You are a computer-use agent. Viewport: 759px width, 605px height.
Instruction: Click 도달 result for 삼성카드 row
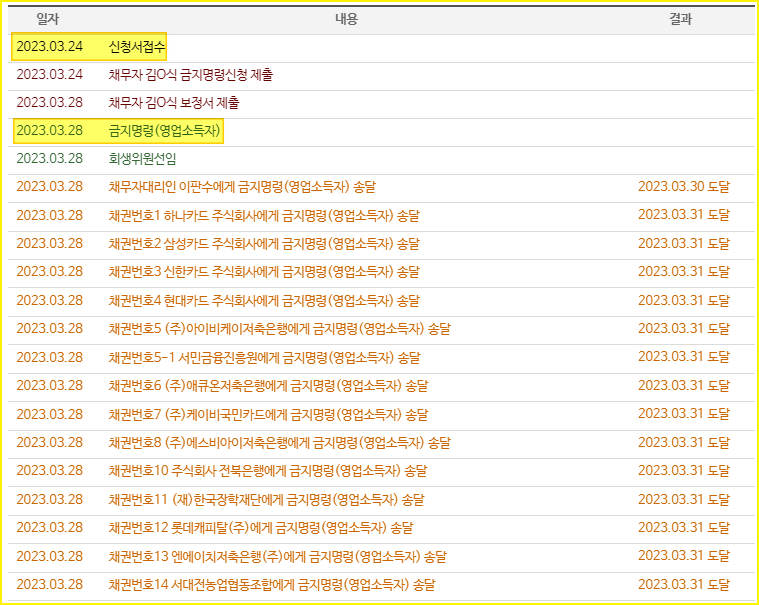tap(683, 243)
